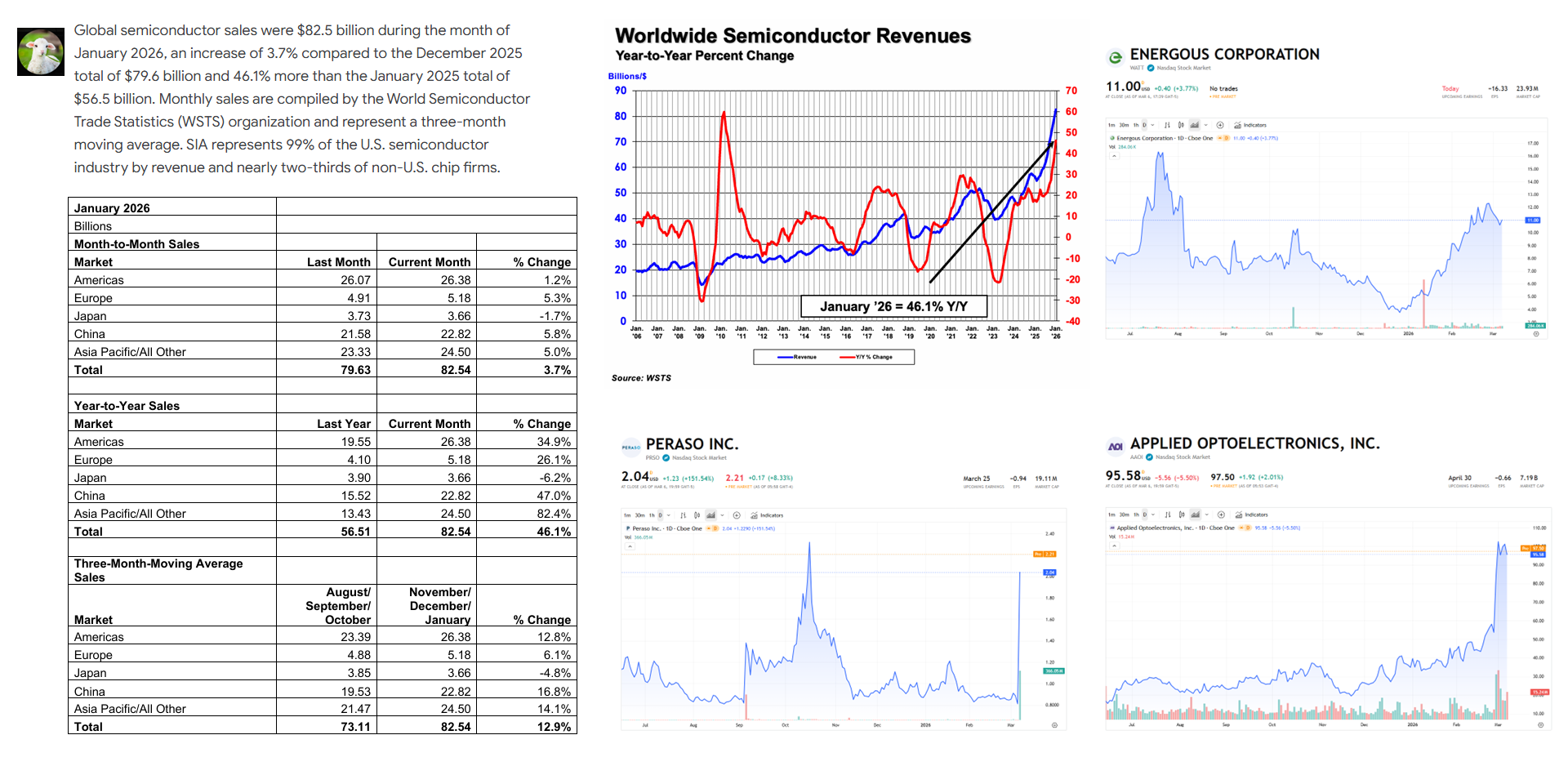Click Nasdaq Stock Market link under Peraso Inc.

pos(698,458)
